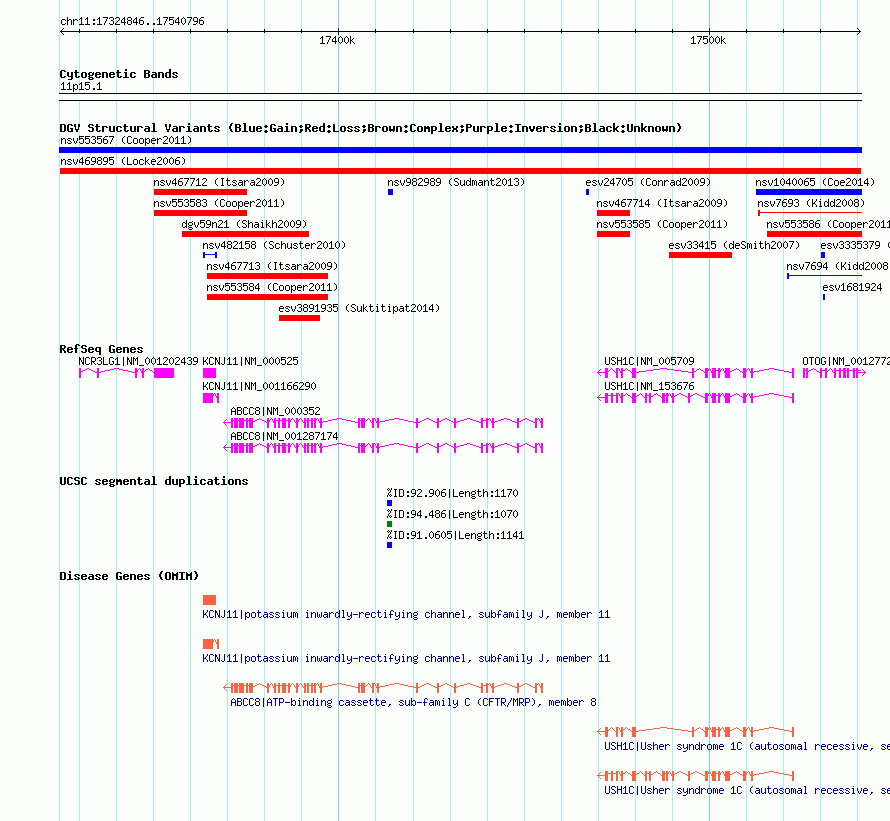Click the Disease Genes (OMIM) track title

pos(129,576)
